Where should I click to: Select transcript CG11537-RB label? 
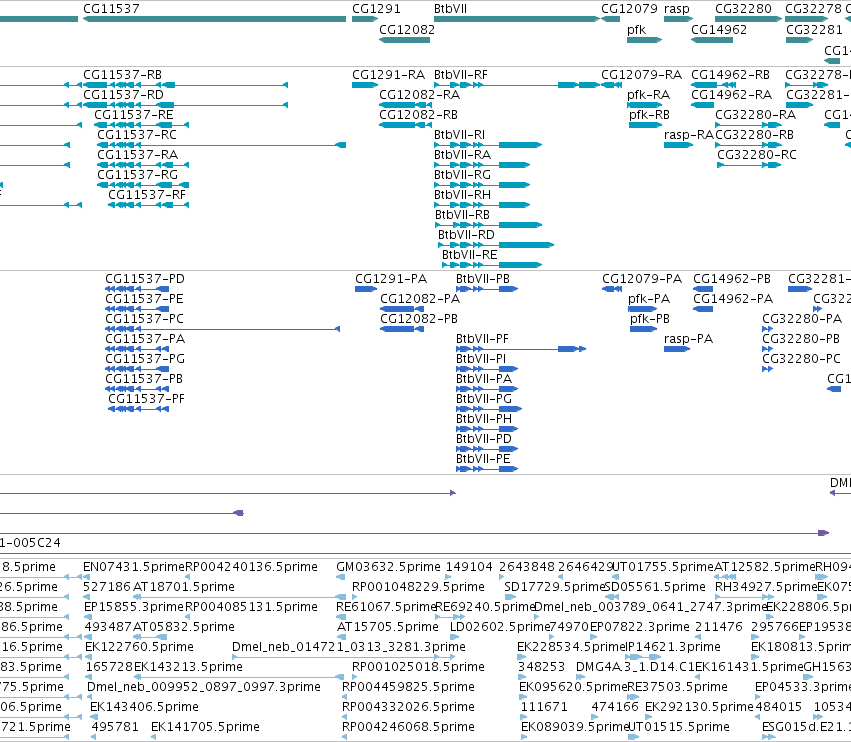(x=122, y=75)
